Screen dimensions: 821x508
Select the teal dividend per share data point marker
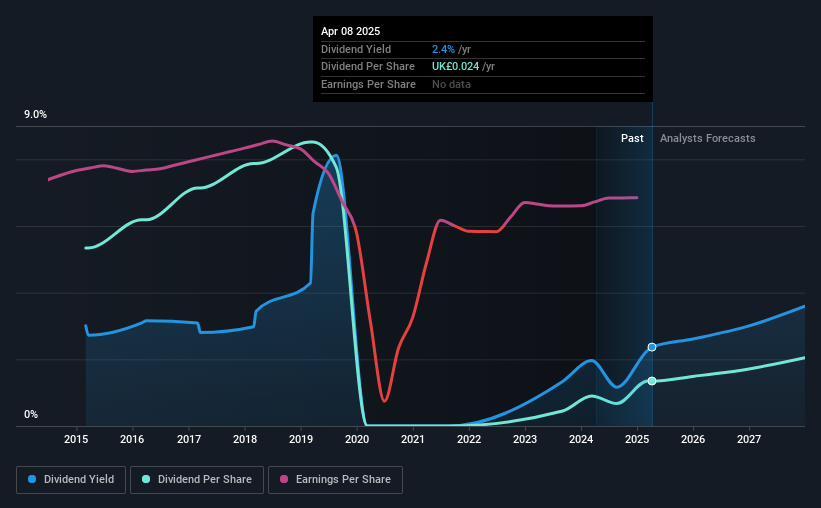coord(652,381)
